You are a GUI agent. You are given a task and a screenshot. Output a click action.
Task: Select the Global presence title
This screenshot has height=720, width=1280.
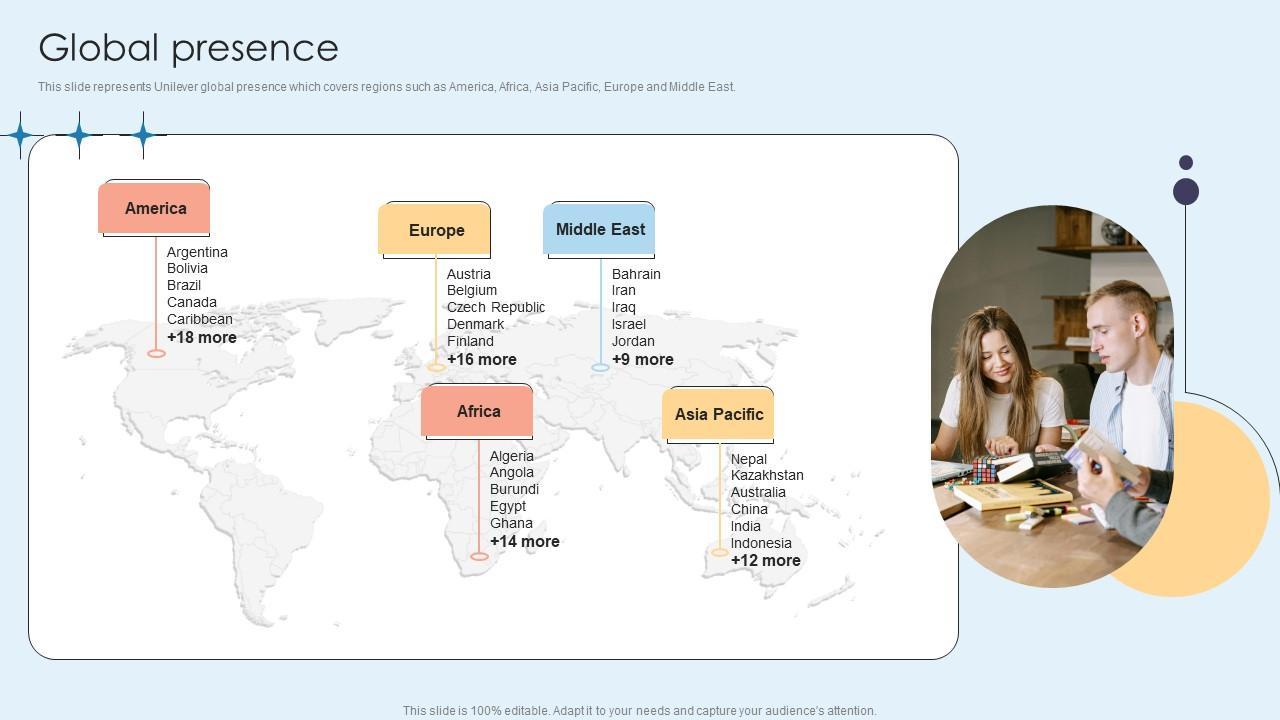(x=188, y=47)
